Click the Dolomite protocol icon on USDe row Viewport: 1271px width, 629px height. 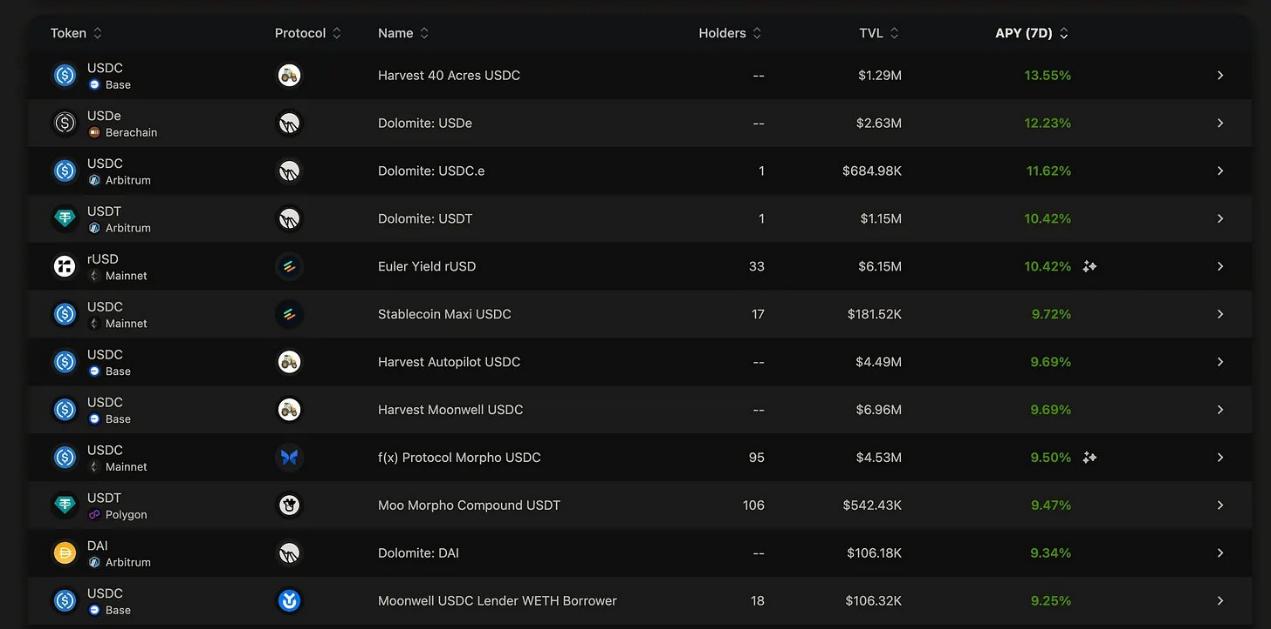coord(289,122)
